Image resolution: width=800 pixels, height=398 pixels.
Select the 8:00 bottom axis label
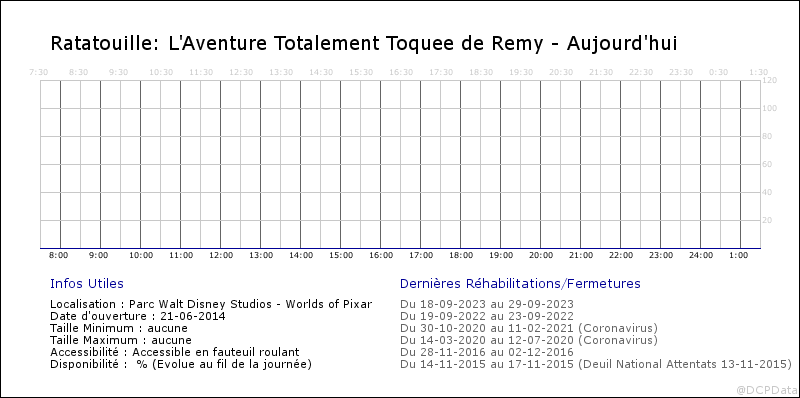coord(59,255)
